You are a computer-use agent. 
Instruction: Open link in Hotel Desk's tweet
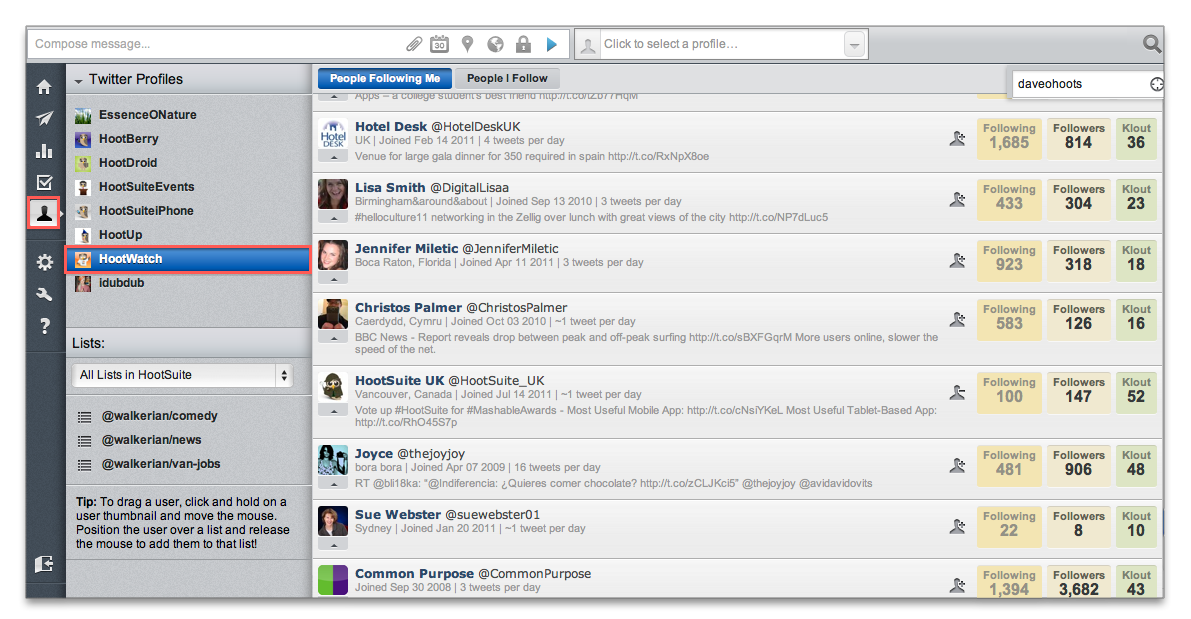click(658, 156)
